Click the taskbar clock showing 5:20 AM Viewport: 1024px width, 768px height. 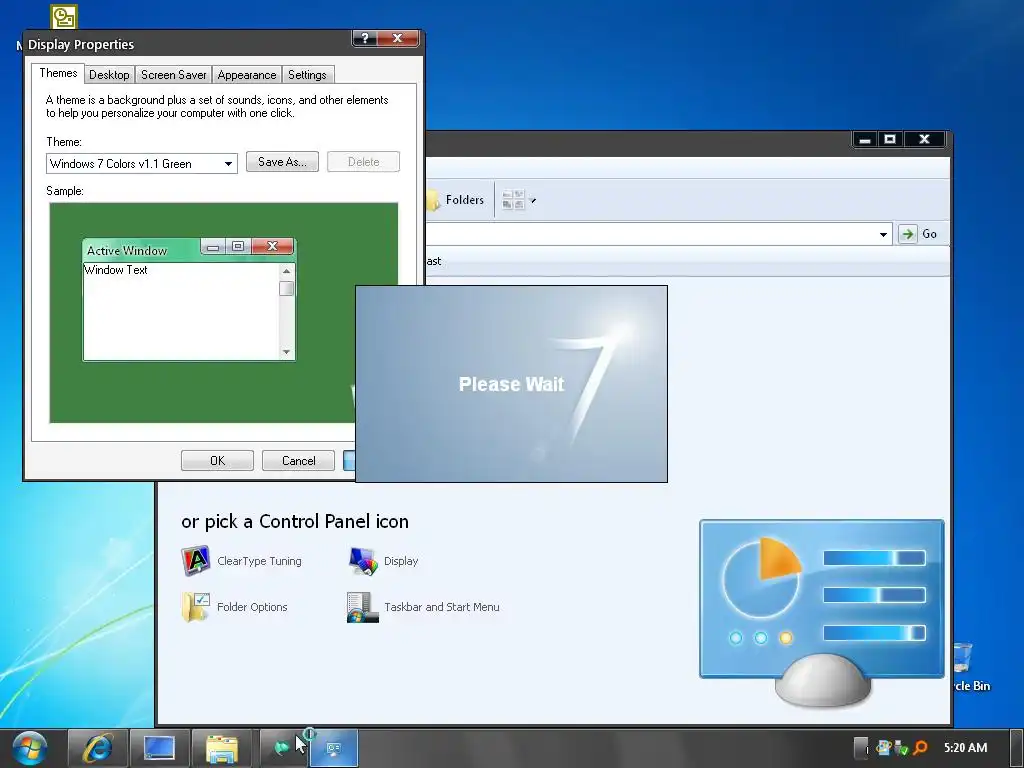pyautogui.click(x=965, y=748)
